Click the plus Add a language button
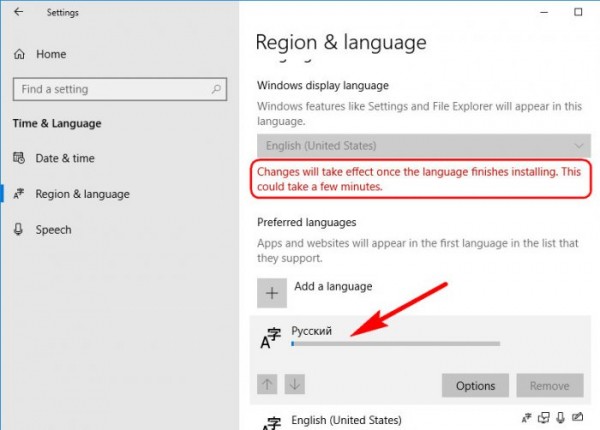 pyautogui.click(x=272, y=293)
